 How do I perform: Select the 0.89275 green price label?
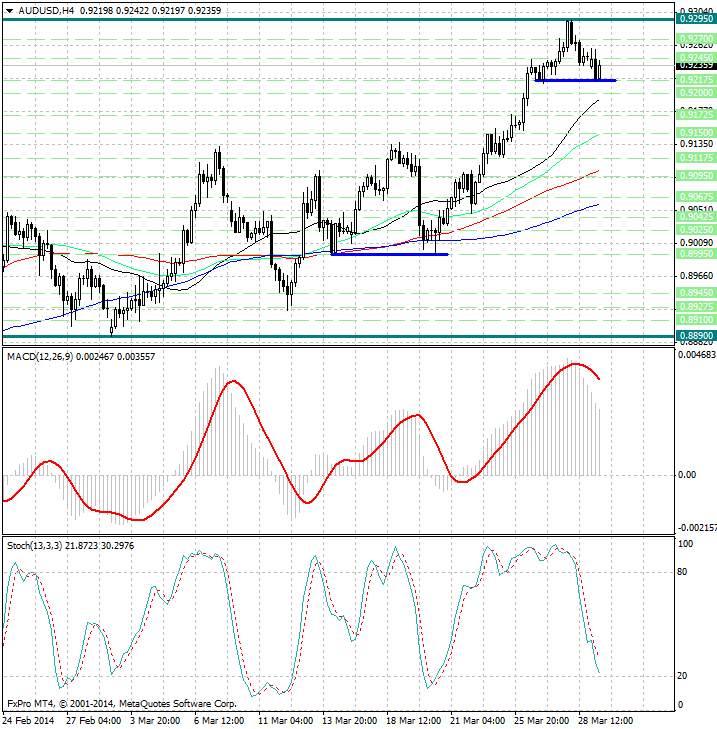696,306
